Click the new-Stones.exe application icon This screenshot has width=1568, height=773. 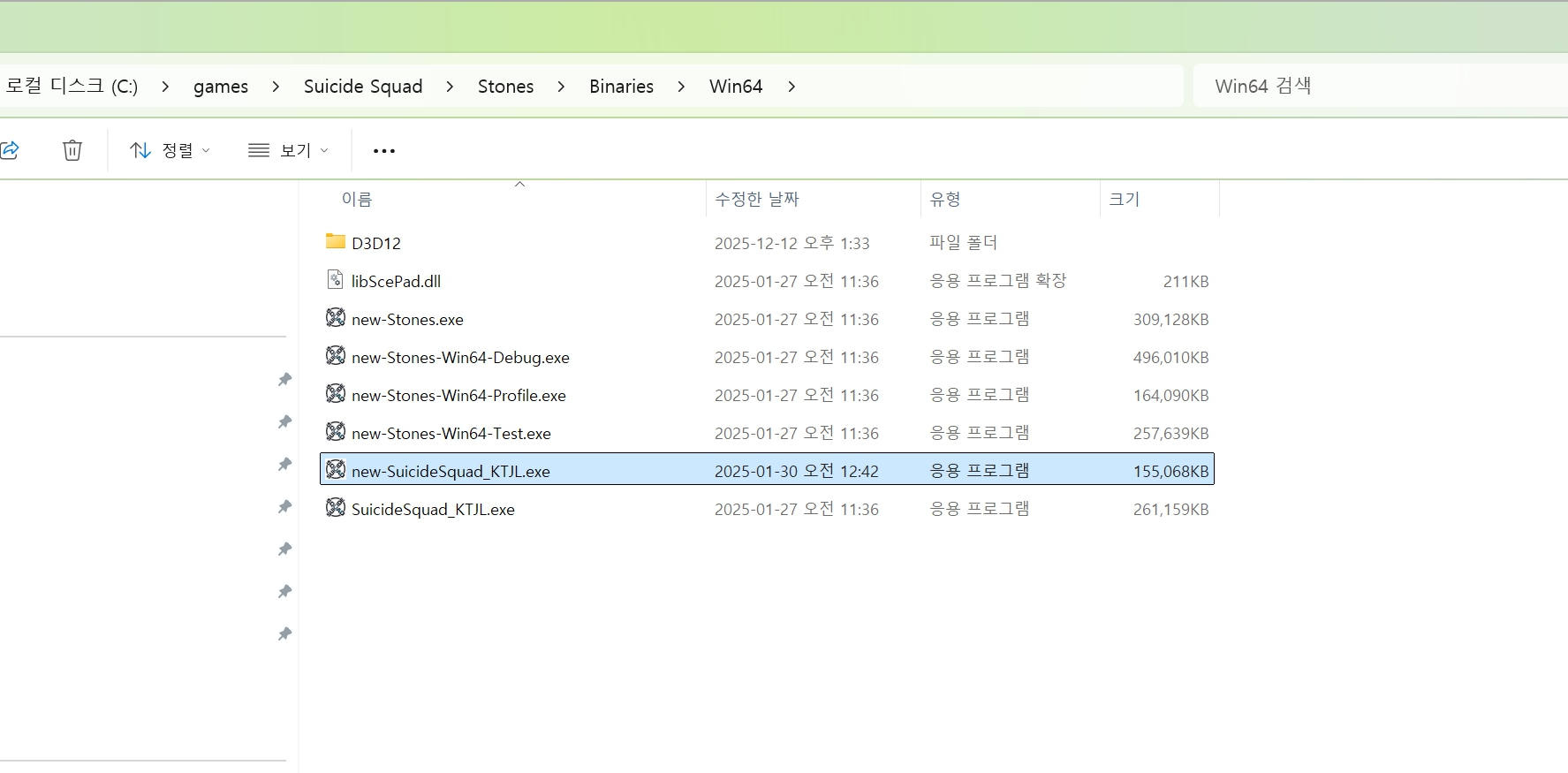pos(336,317)
